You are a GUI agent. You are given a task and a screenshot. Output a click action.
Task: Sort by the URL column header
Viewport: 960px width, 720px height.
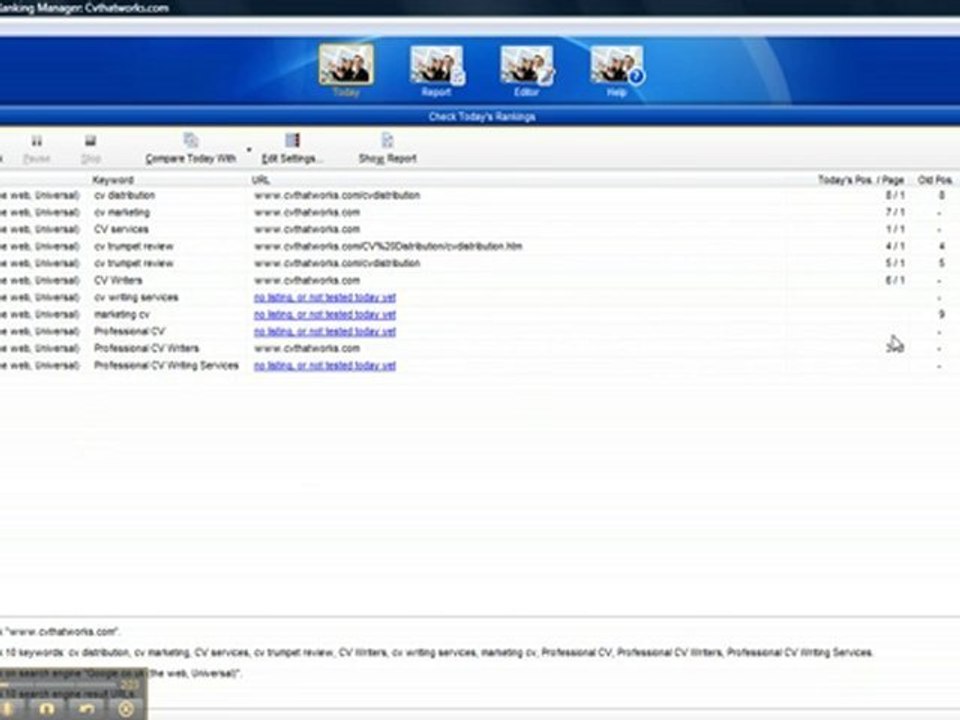click(261, 180)
